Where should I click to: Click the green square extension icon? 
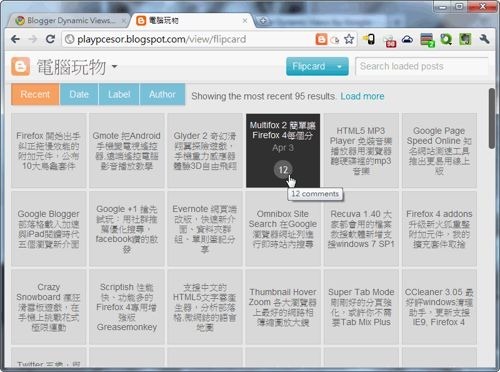[x=465, y=39]
